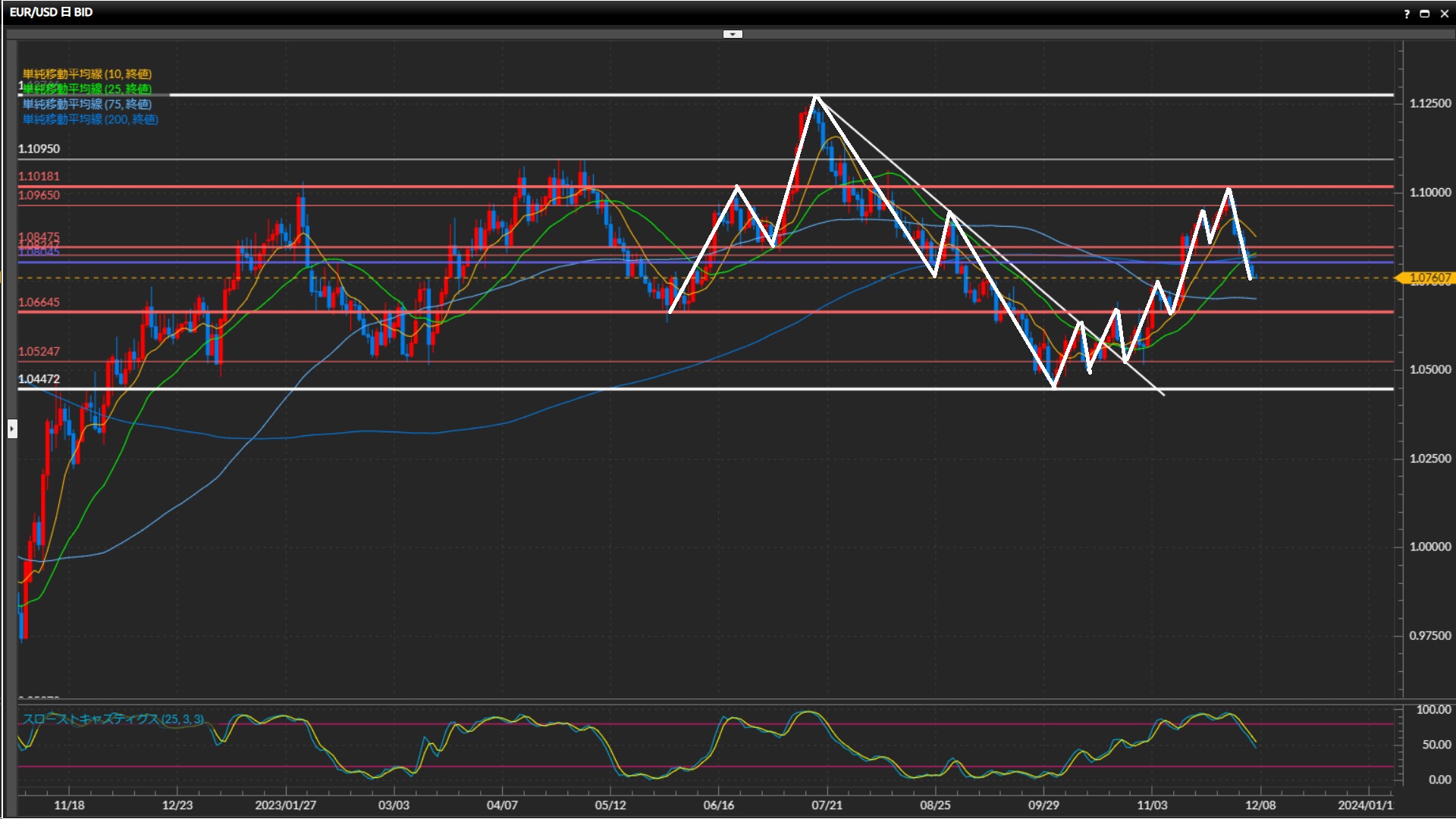
Task: Select the 1.05247 horizontal line label
Action: (39, 351)
